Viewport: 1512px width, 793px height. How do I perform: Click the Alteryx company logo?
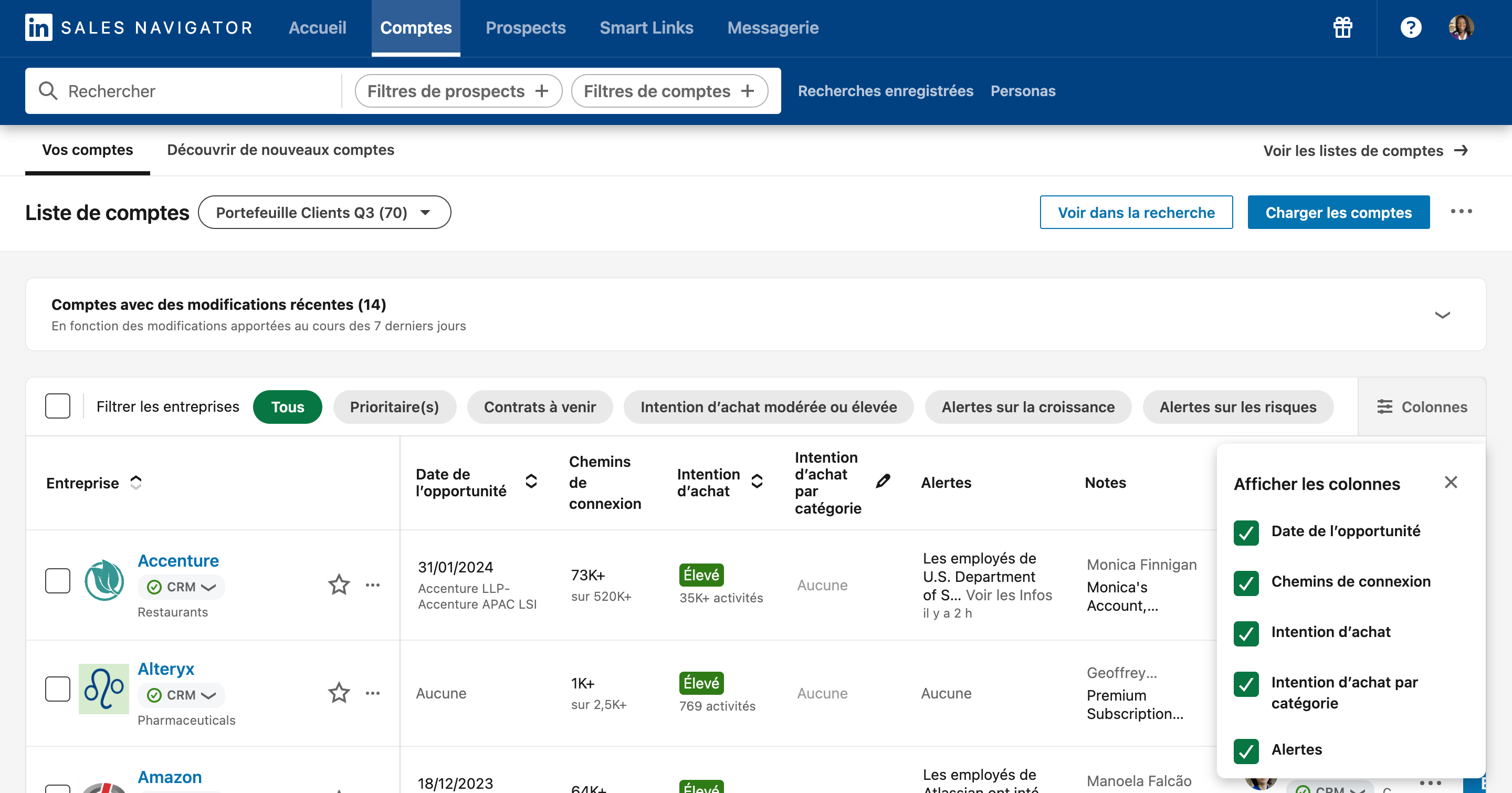[104, 688]
